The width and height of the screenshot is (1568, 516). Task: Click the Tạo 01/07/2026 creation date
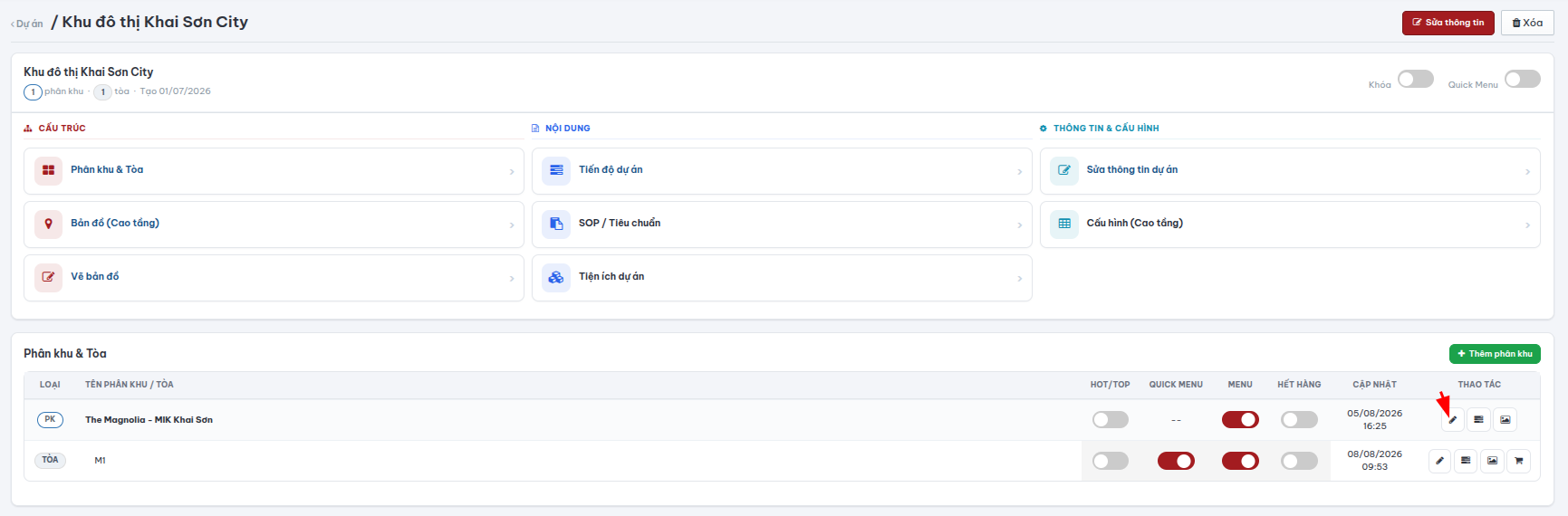tap(175, 91)
